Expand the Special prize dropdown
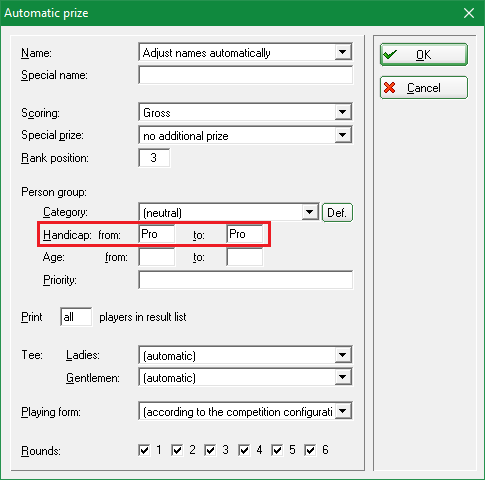The width and height of the screenshot is (485, 480). click(342, 135)
